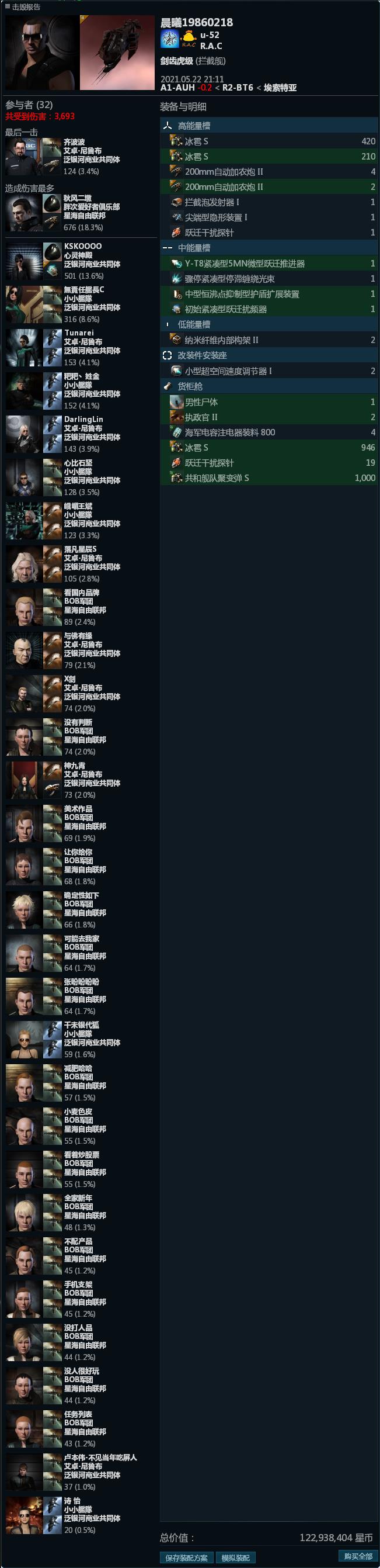Click the 模拟装配 button

(235, 1557)
